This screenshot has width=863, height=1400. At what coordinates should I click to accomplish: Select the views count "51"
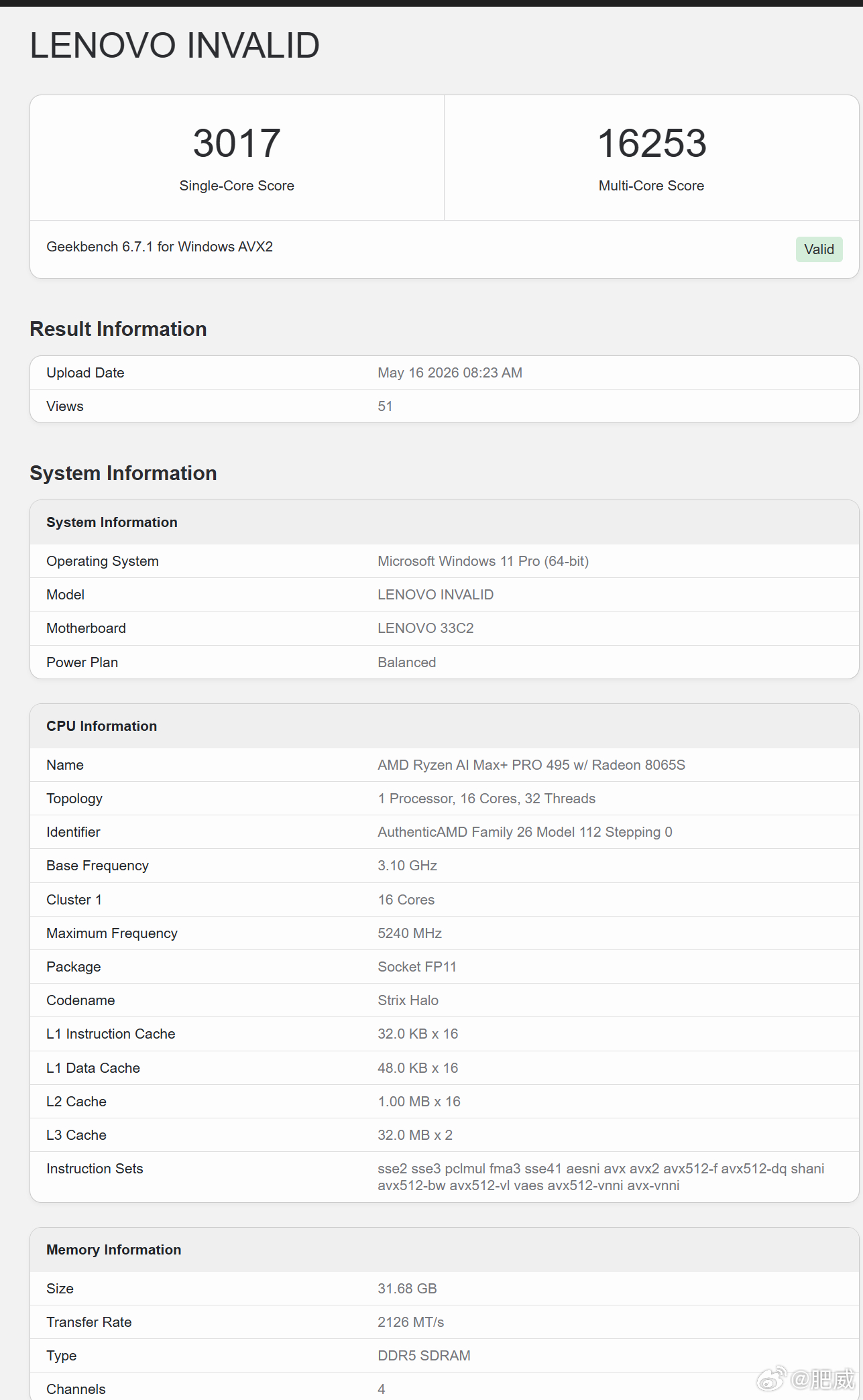click(385, 406)
